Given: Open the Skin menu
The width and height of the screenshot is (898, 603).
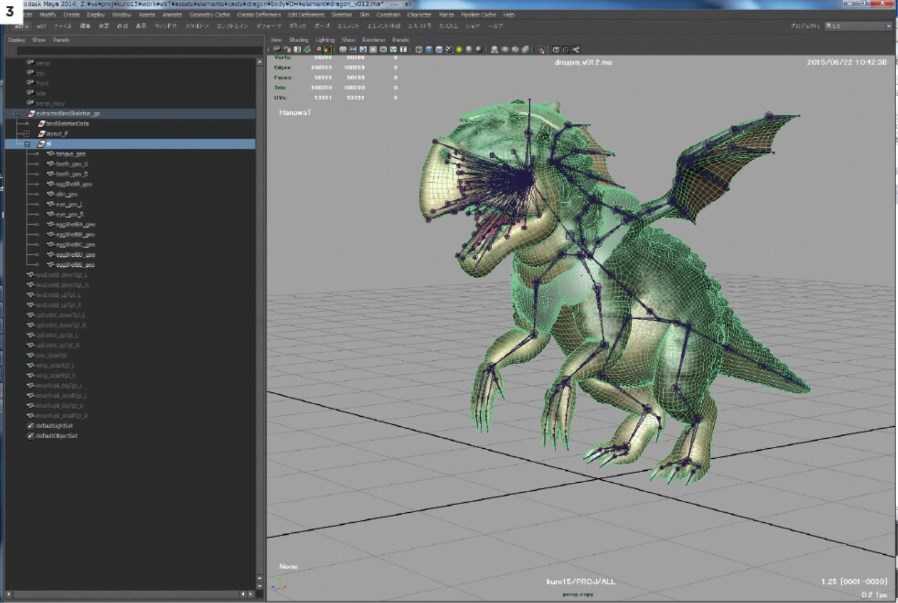Looking at the screenshot, I should (365, 14).
